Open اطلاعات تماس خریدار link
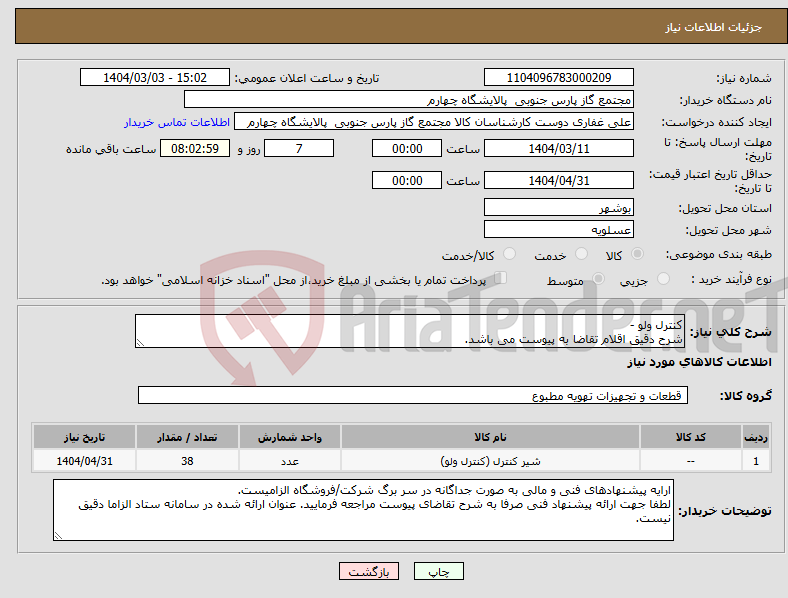This screenshot has width=788, height=598. pos(177,122)
